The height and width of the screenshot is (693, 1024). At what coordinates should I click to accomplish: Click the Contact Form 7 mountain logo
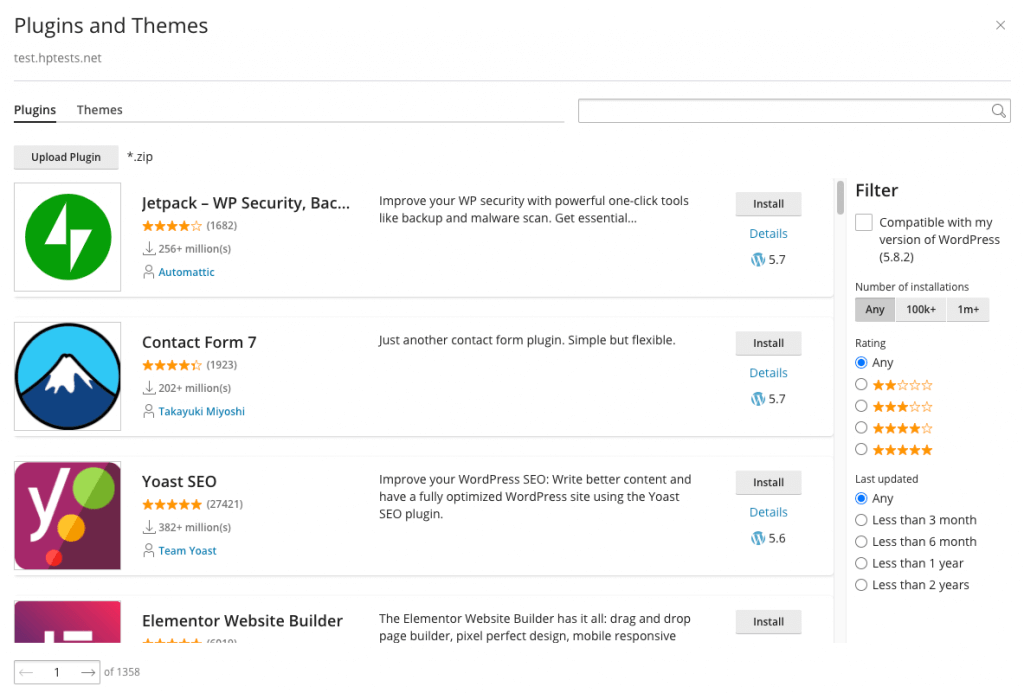click(68, 376)
